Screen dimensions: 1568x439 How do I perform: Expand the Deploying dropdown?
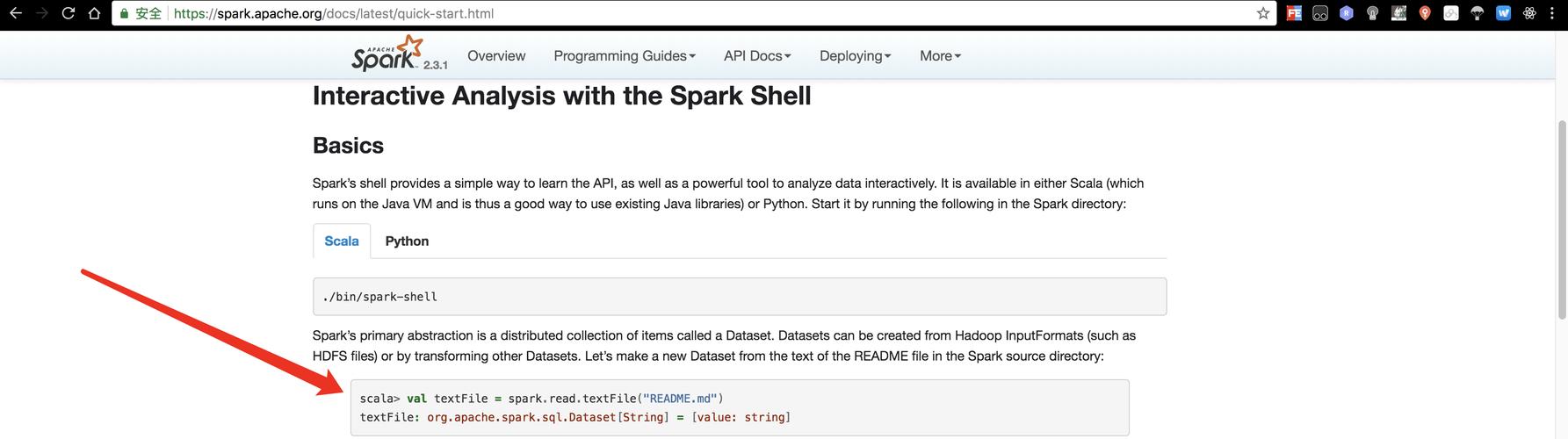tap(855, 55)
